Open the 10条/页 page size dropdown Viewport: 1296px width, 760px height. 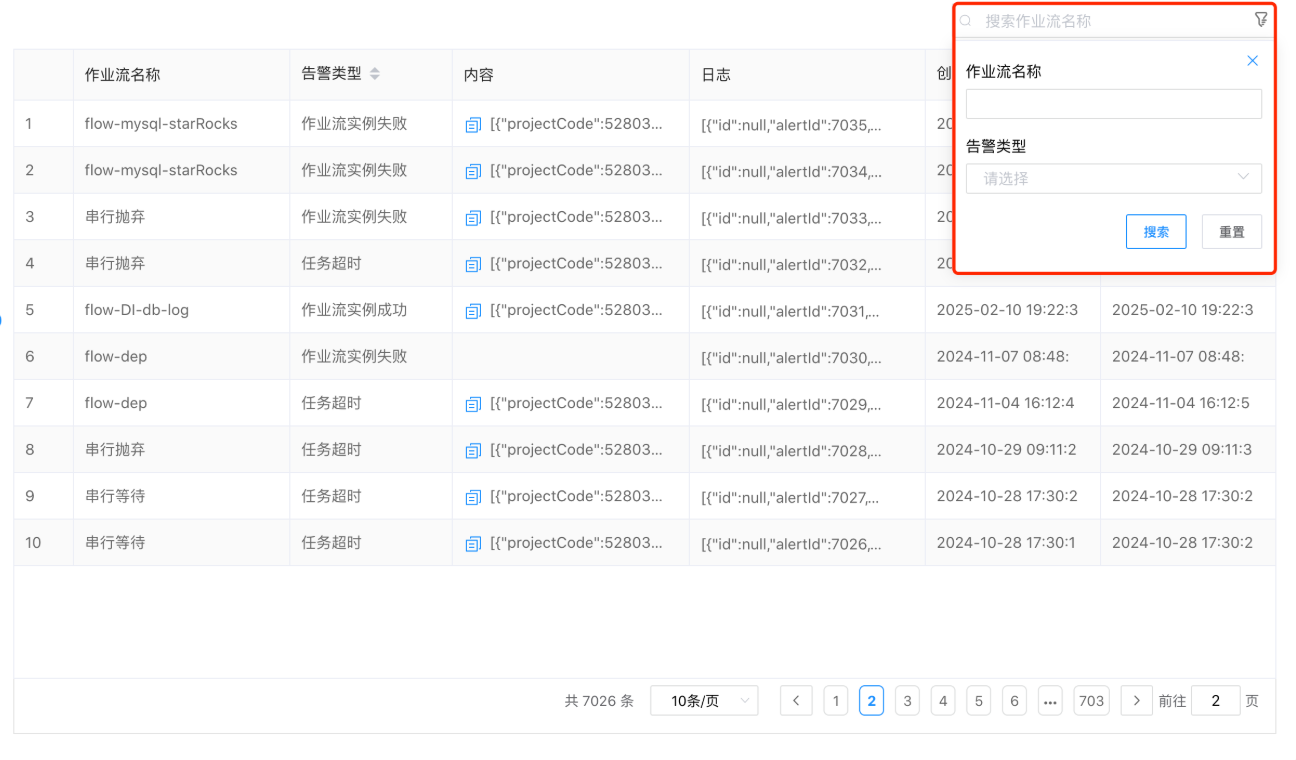704,701
